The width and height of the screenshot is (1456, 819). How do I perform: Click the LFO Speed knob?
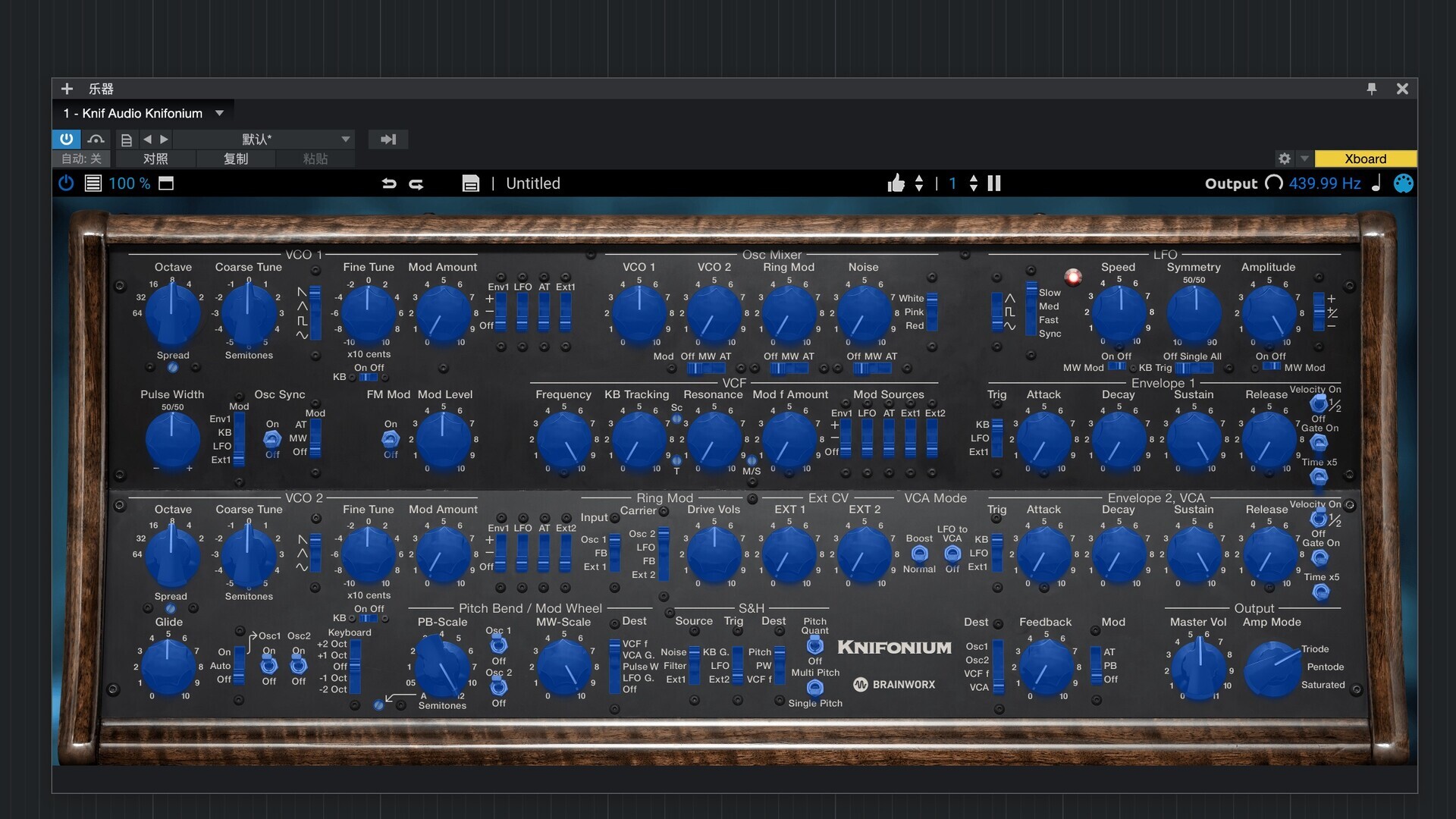click(1118, 312)
